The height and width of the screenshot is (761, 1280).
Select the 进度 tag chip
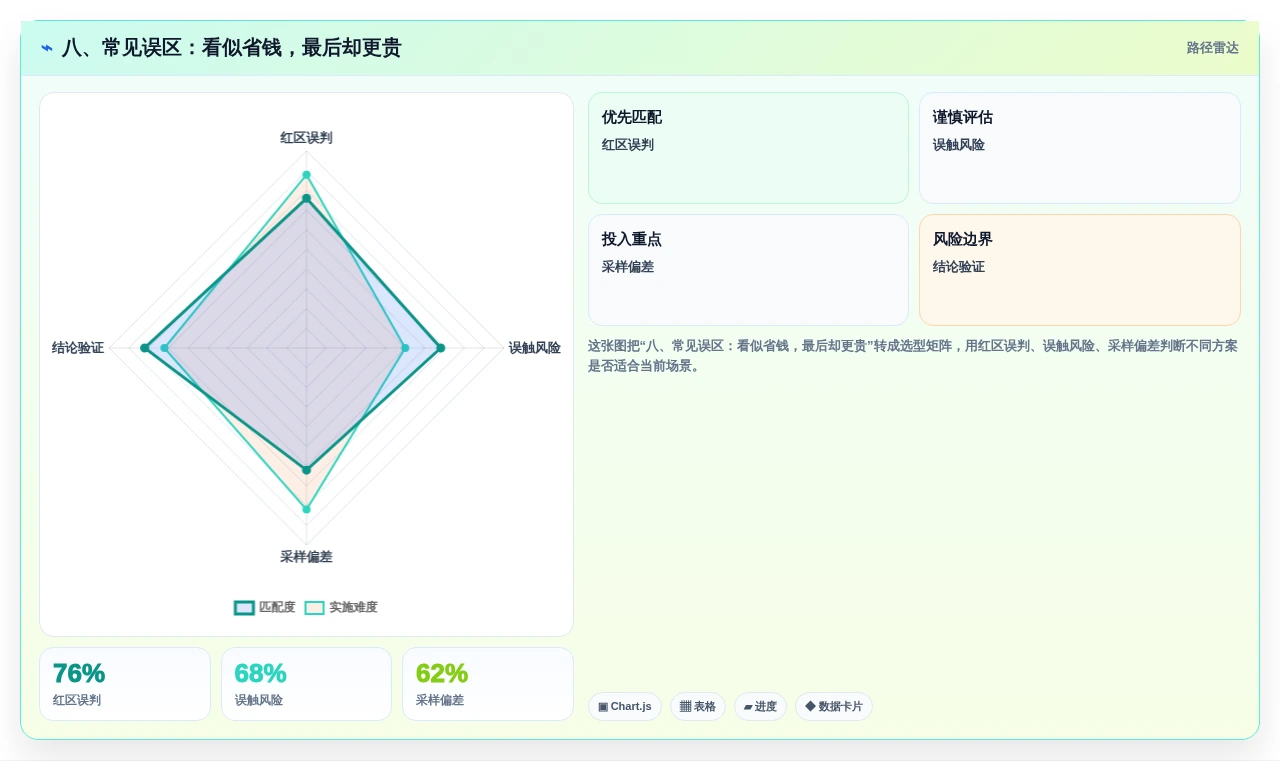click(760, 706)
